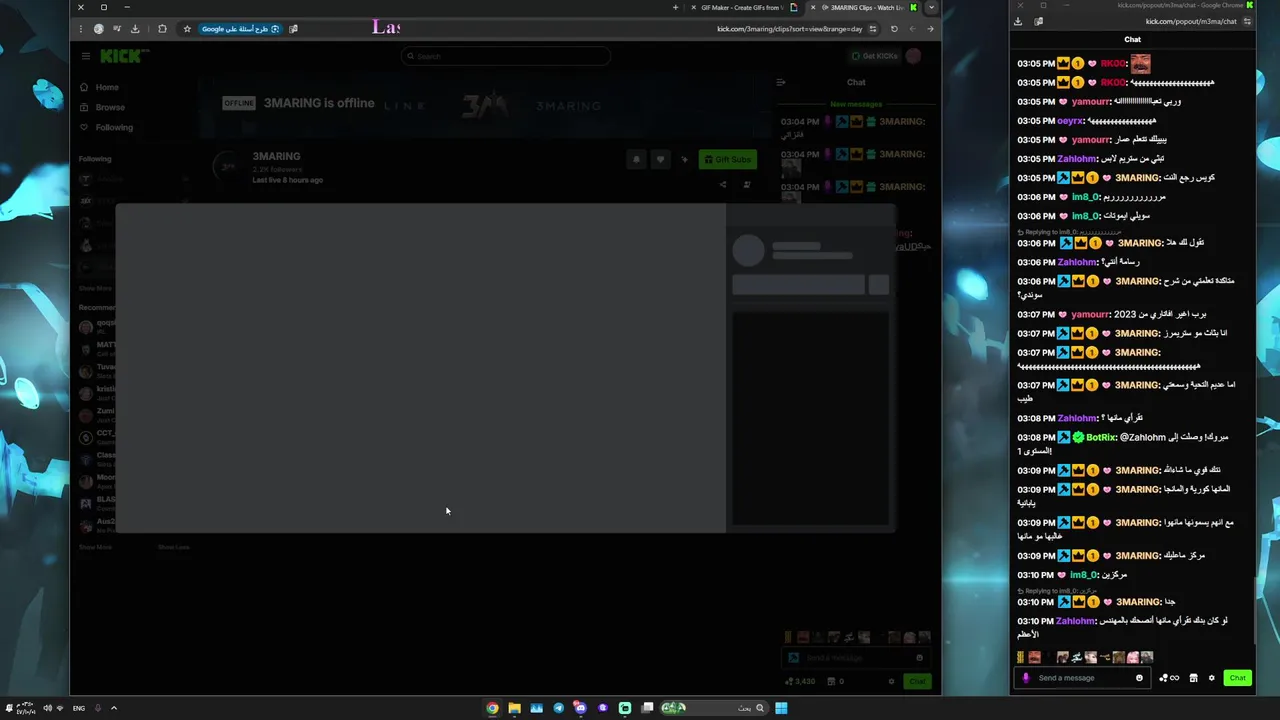Image resolution: width=1280 pixels, height=720 pixels.
Task: Open the Chrome profile avatar
Action: tap(98, 29)
